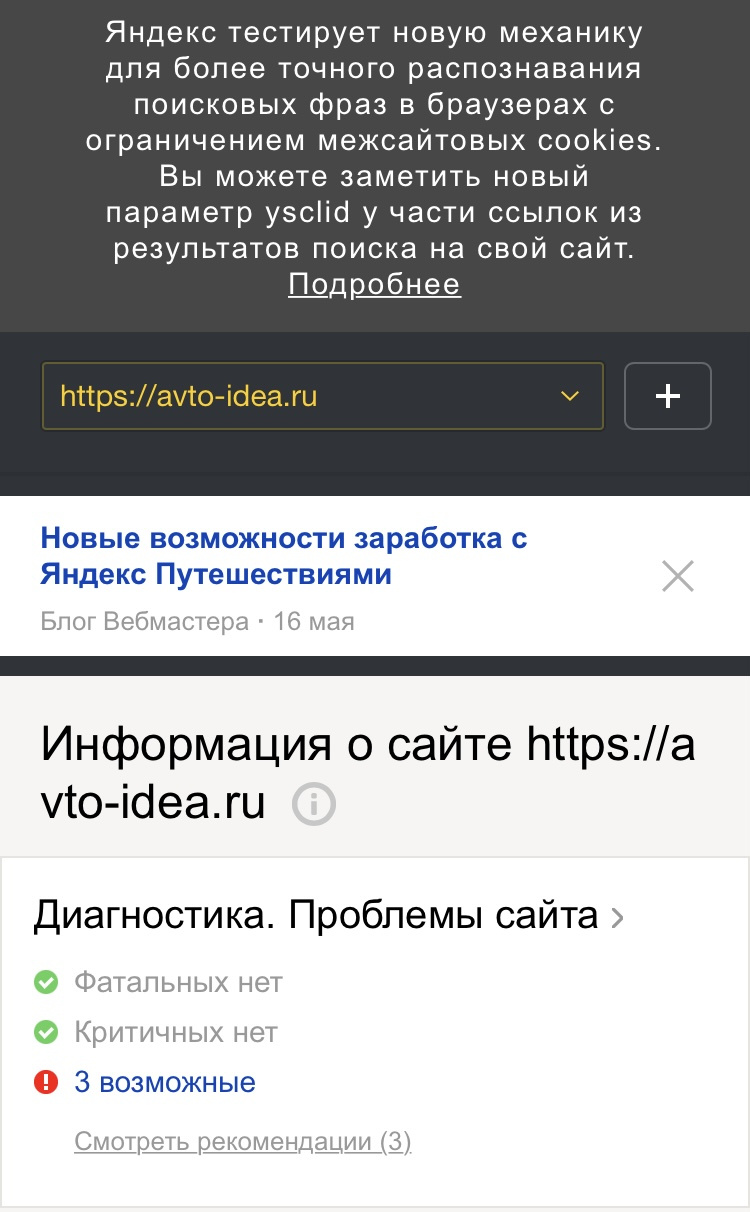
Task: Click the 3 возможные problems link
Action: [x=165, y=1082]
